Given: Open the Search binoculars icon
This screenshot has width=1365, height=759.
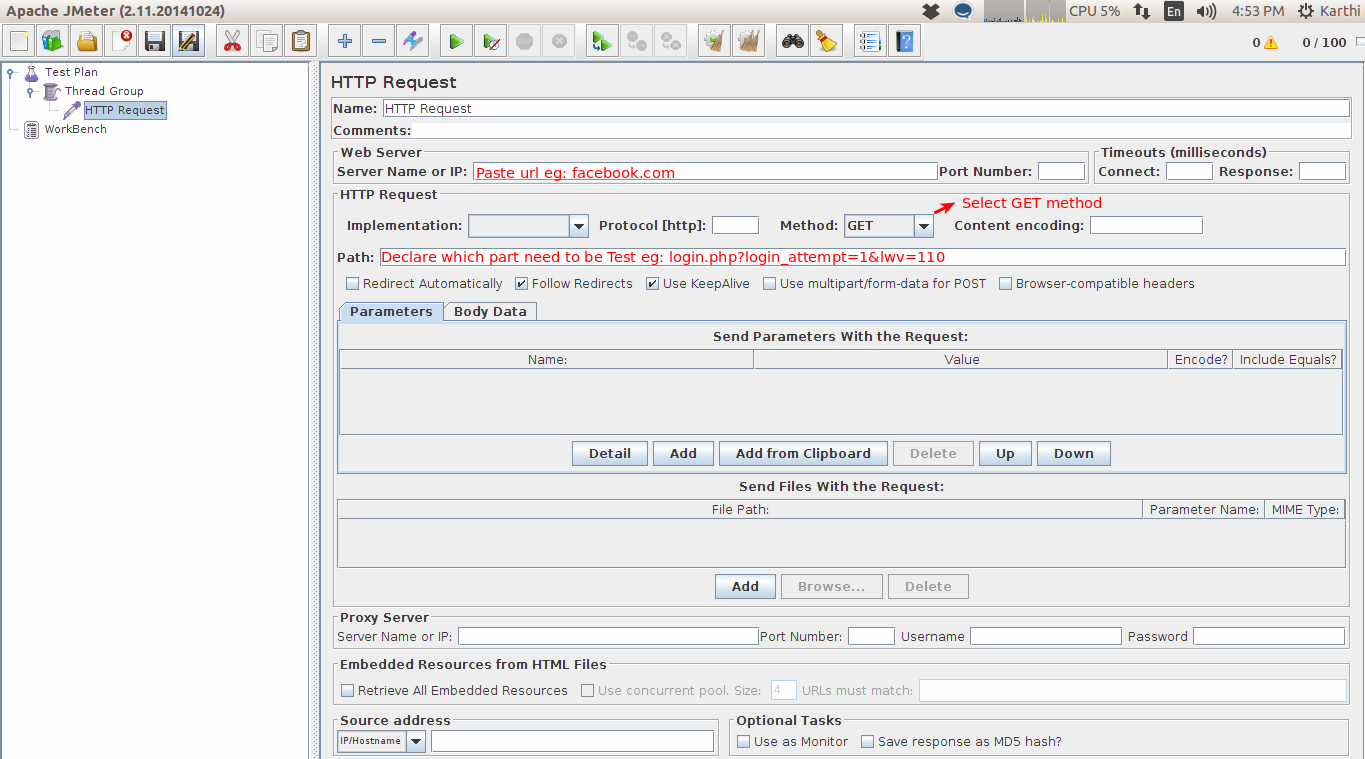Looking at the screenshot, I should pos(793,42).
